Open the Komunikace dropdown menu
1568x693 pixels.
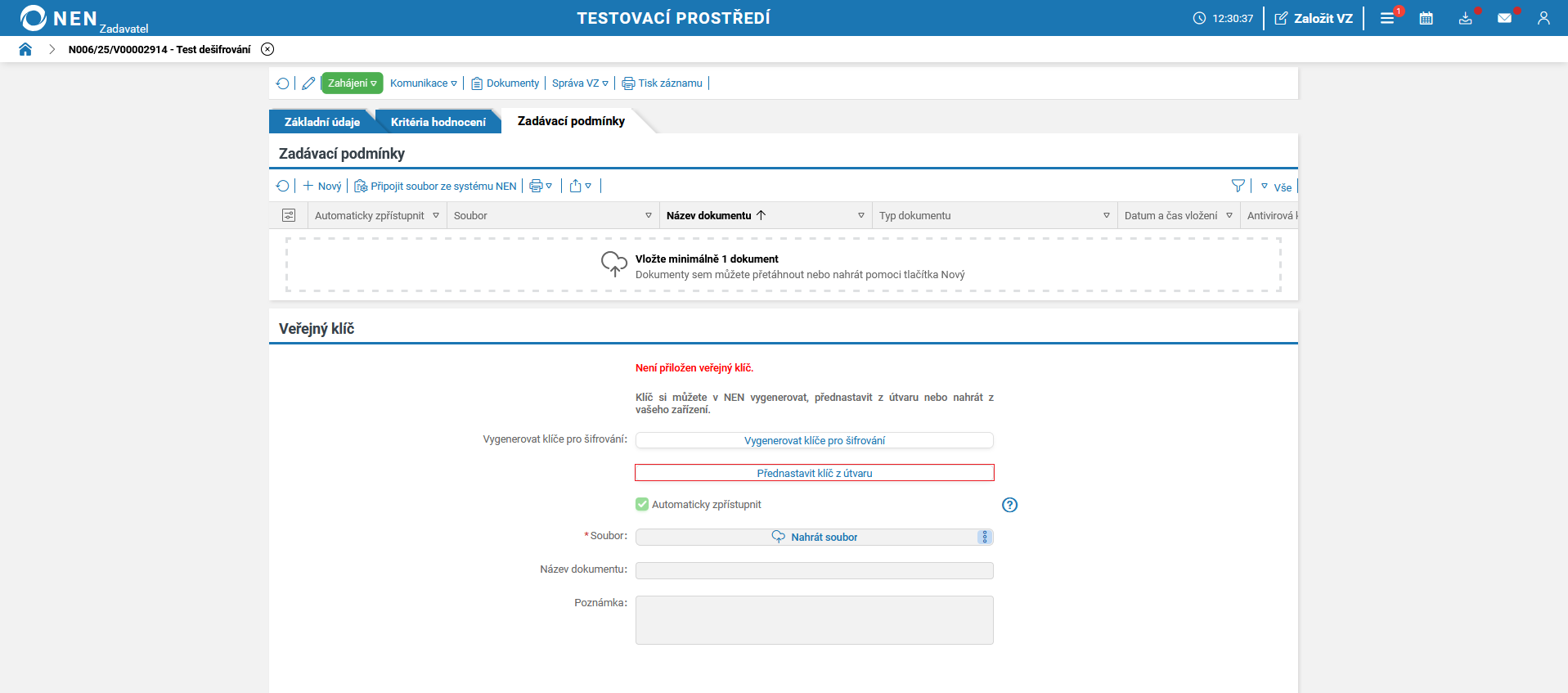point(423,83)
